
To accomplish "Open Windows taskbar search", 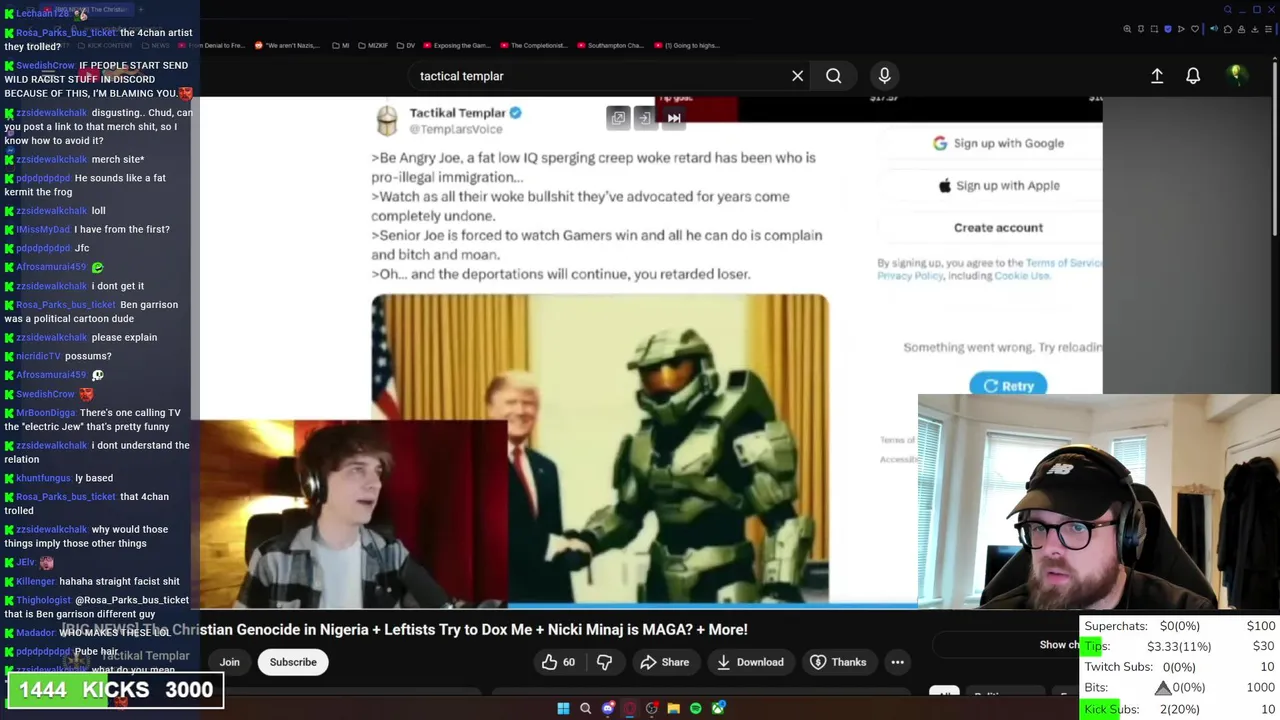I will [x=585, y=708].
